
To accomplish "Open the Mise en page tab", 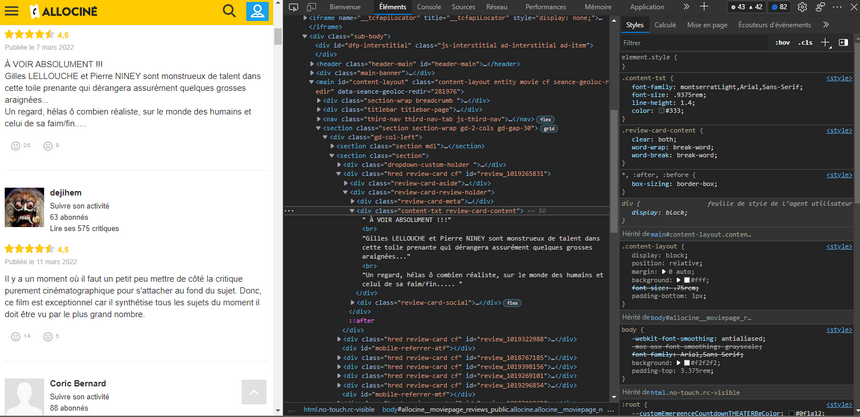I will (707, 25).
